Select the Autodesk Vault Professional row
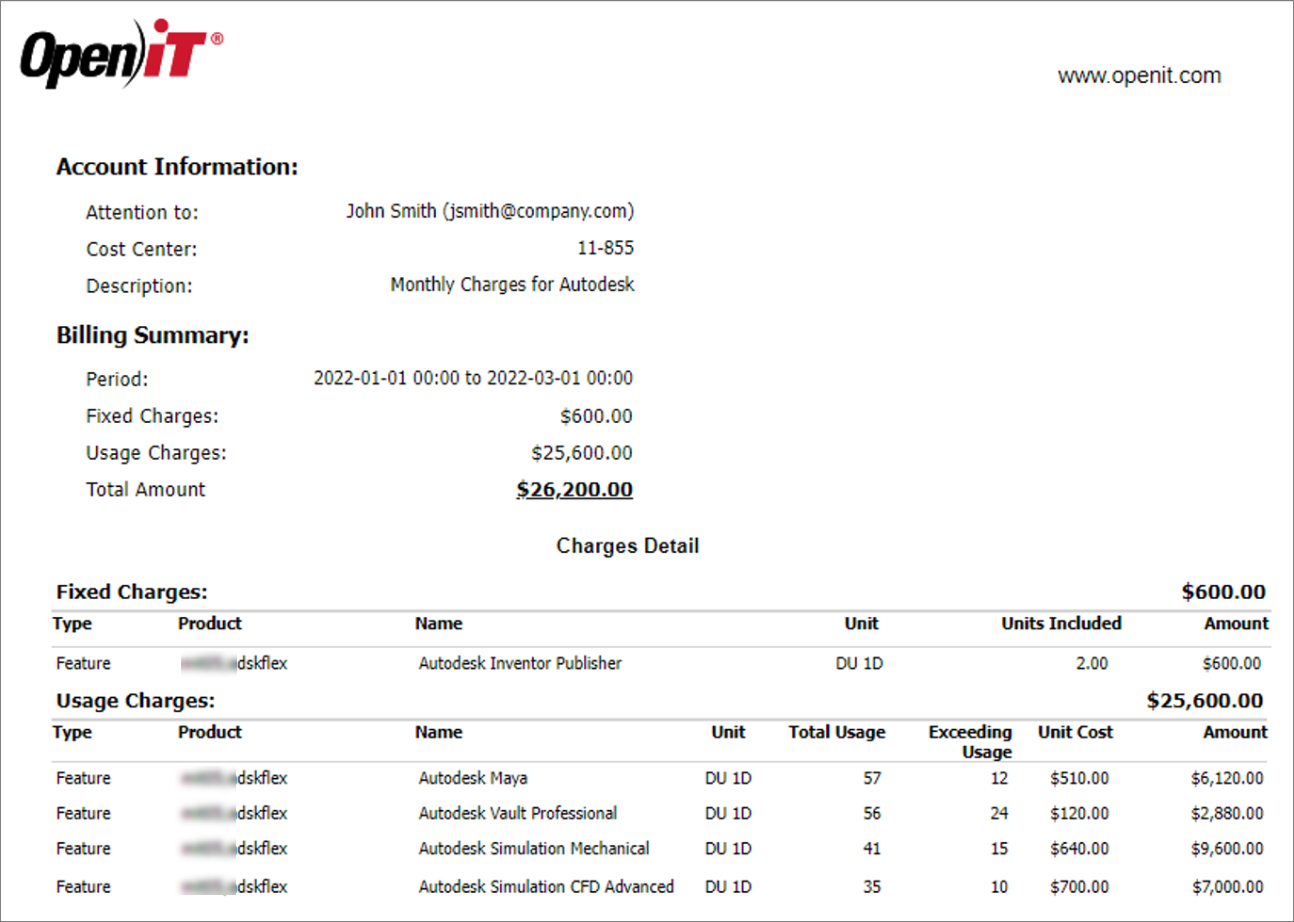This screenshot has height=922, width=1294. 516,813
